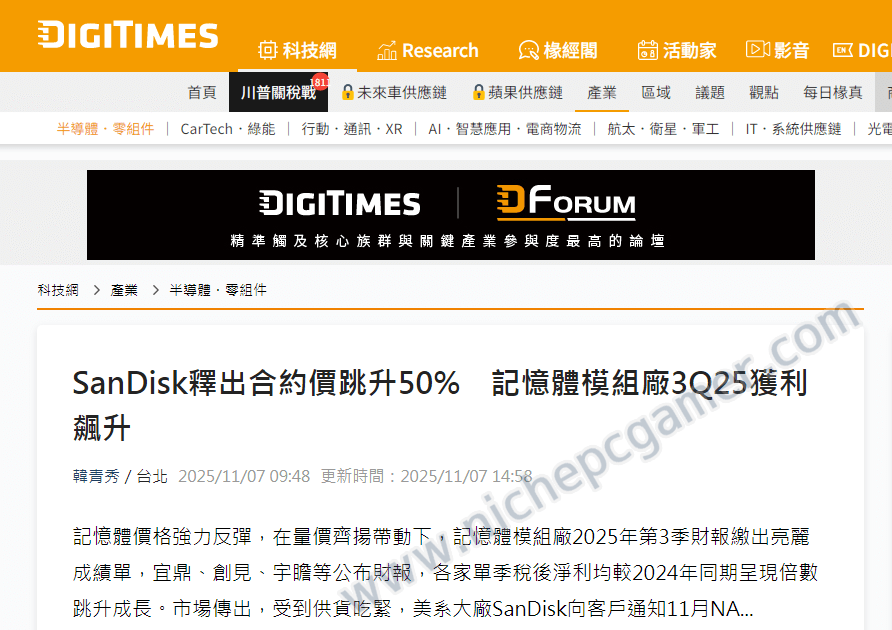Click the red 181 notification badge
Image resolution: width=892 pixels, height=630 pixels.
click(320, 82)
